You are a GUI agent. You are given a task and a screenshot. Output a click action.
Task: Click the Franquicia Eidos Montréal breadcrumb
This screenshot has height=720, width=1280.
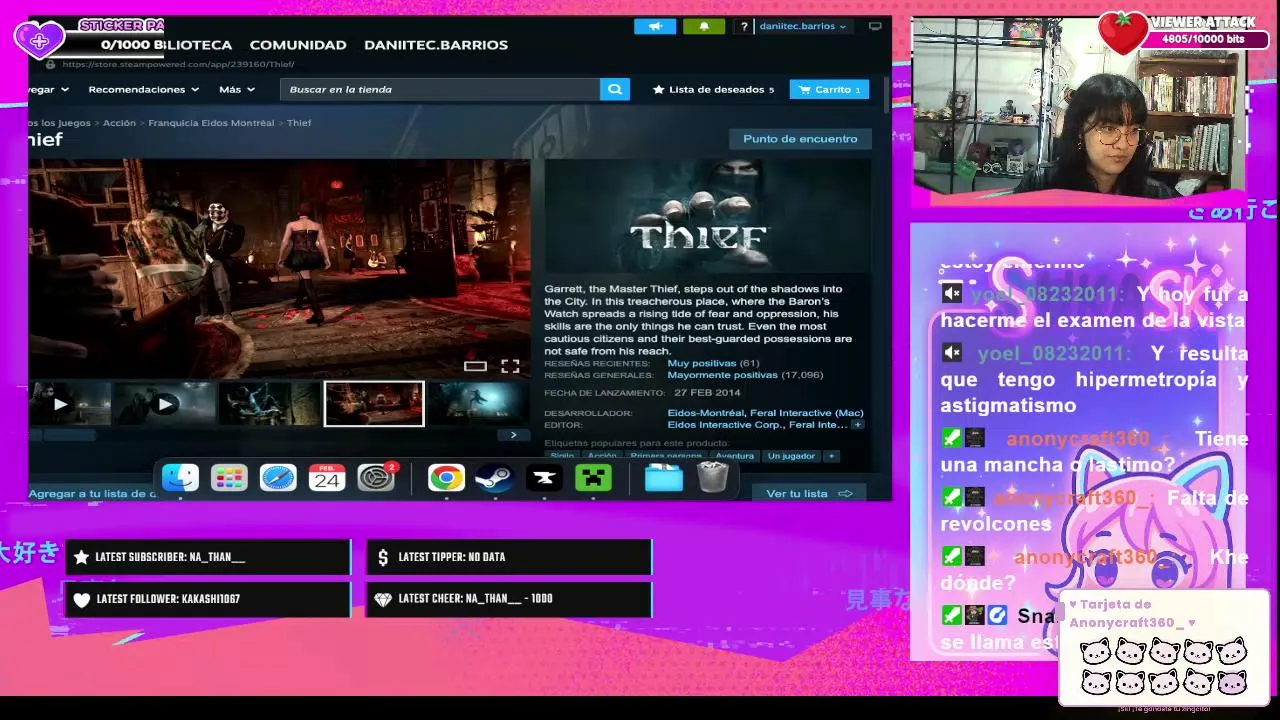point(211,123)
